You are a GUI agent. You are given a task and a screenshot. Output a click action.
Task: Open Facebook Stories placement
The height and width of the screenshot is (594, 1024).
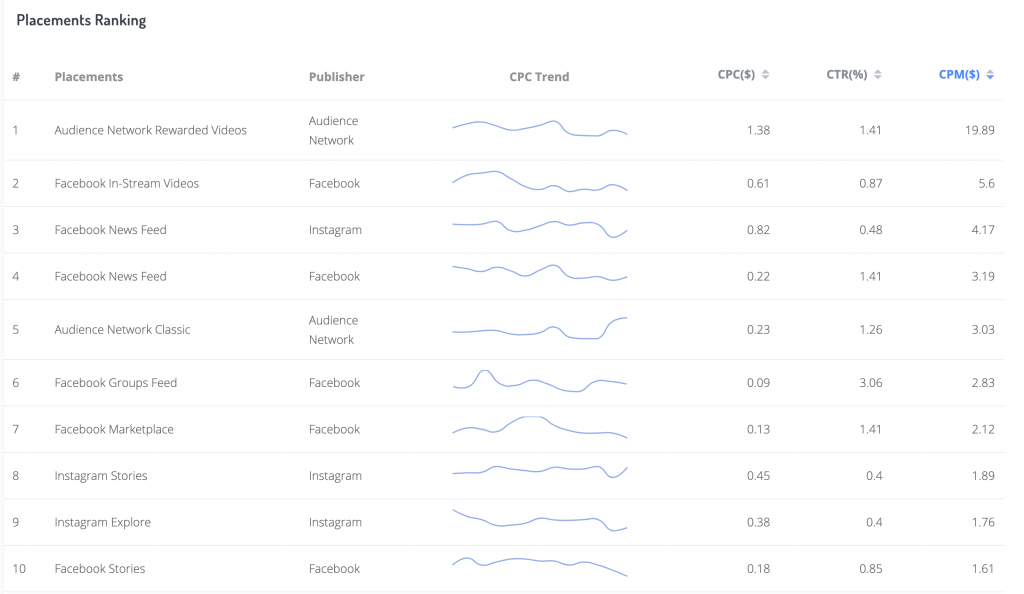[x=99, y=569]
